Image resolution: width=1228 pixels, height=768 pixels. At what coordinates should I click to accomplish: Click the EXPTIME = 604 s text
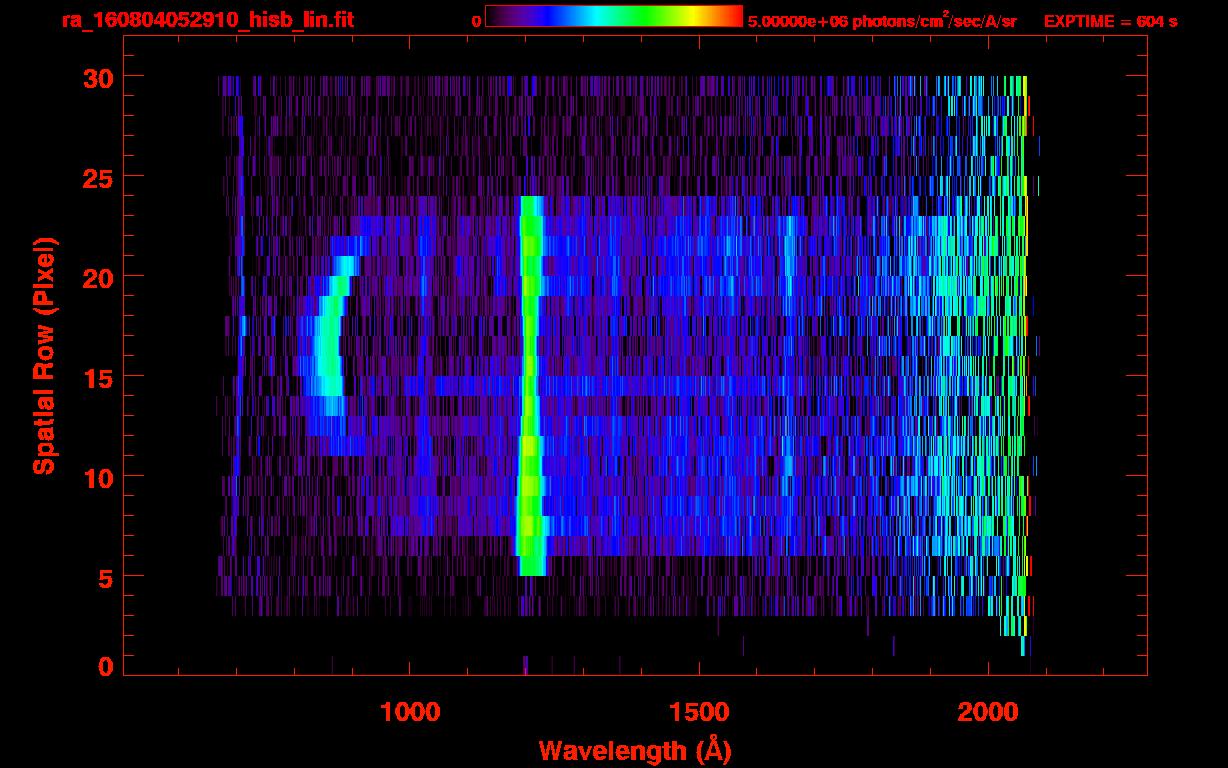(x=1110, y=21)
